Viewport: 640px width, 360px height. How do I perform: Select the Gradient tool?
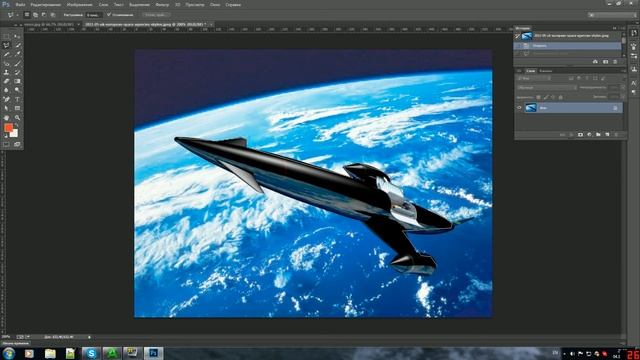[17, 81]
